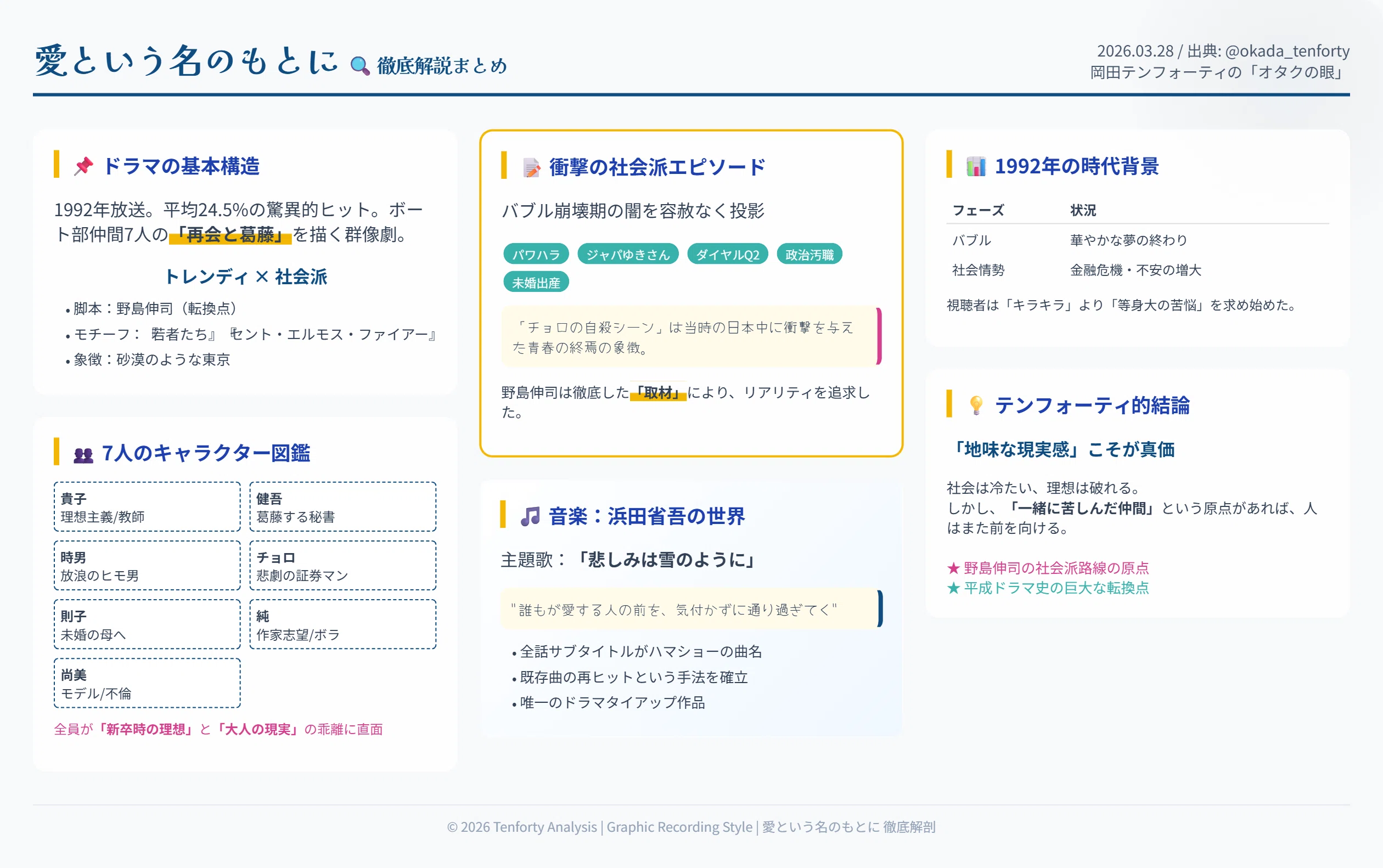Click the フェーズ table column header
1383x868 pixels.
[977, 210]
